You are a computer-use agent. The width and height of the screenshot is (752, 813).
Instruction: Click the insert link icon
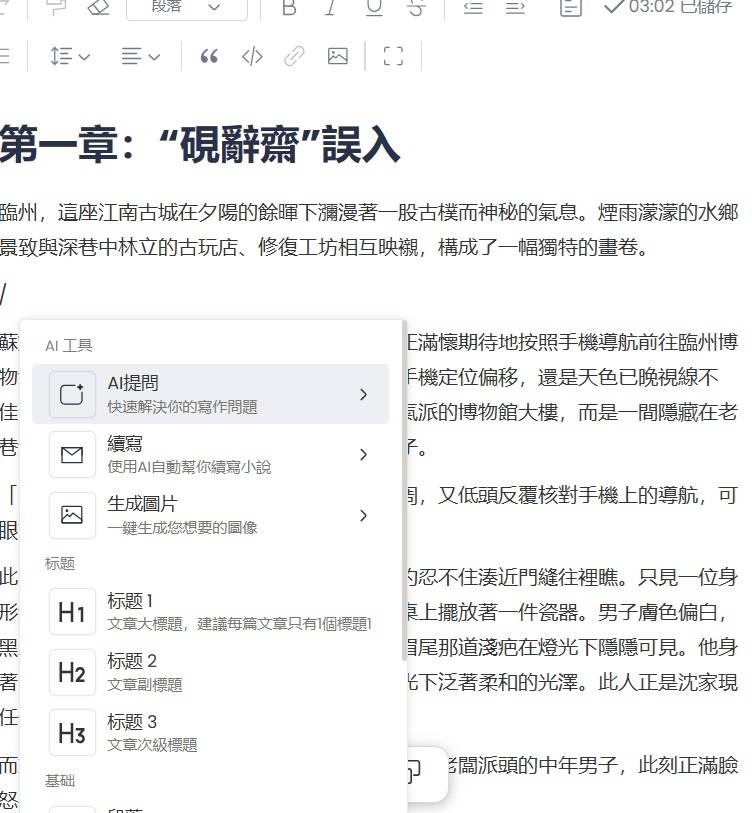pyautogui.click(x=294, y=57)
